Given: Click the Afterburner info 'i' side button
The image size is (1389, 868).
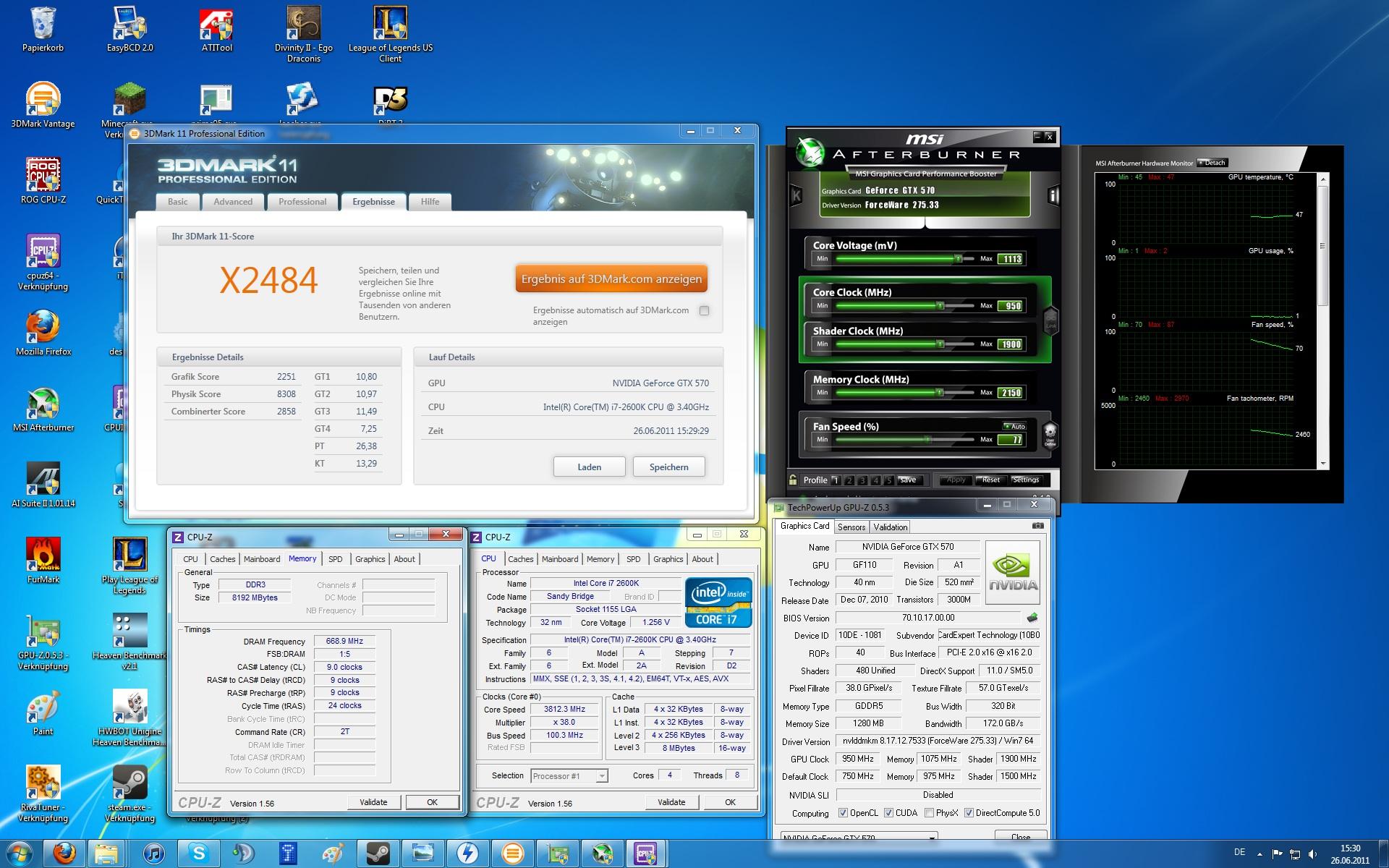Looking at the screenshot, I should (1053, 195).
